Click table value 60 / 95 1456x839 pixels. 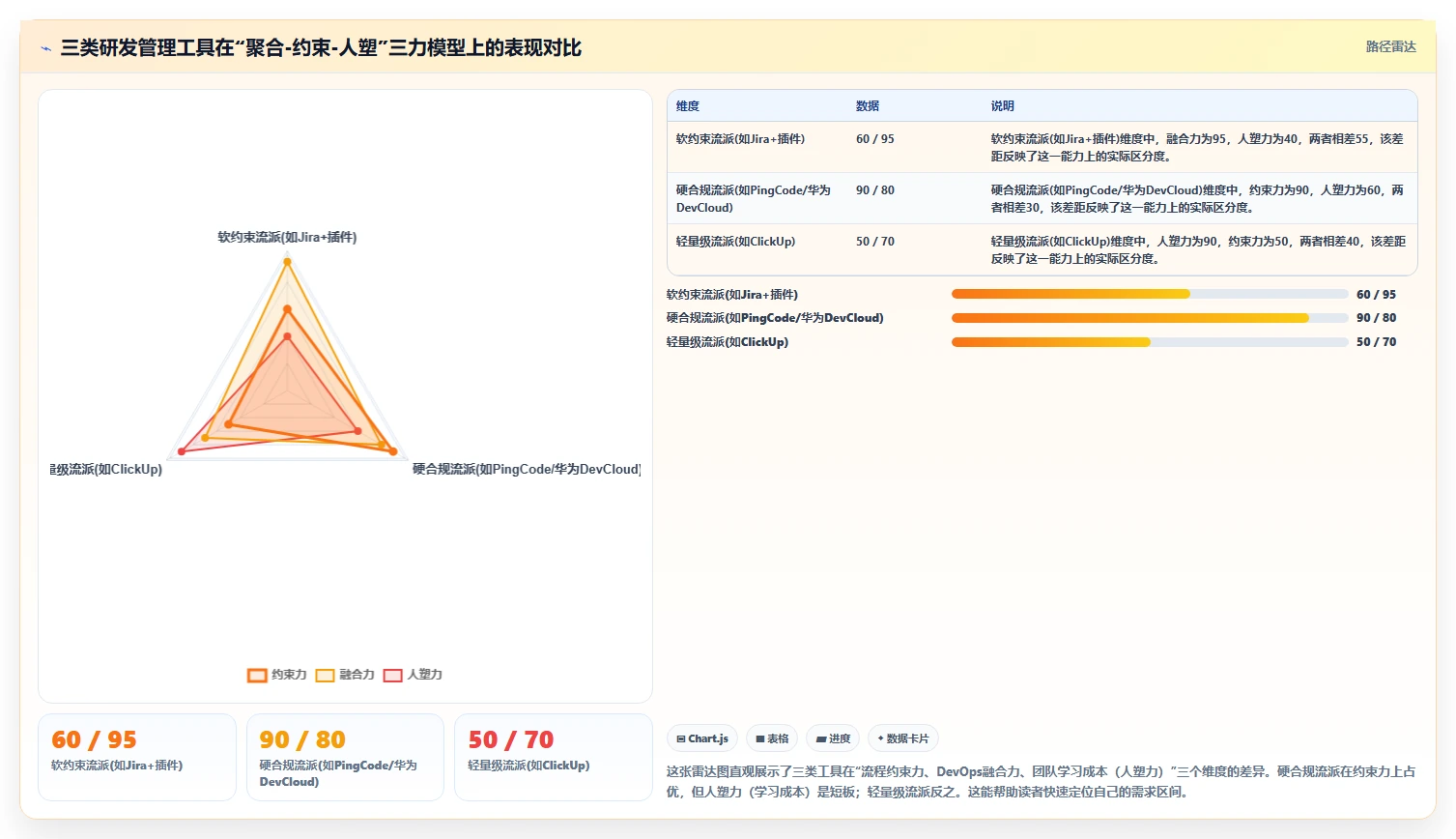[875, 139]
